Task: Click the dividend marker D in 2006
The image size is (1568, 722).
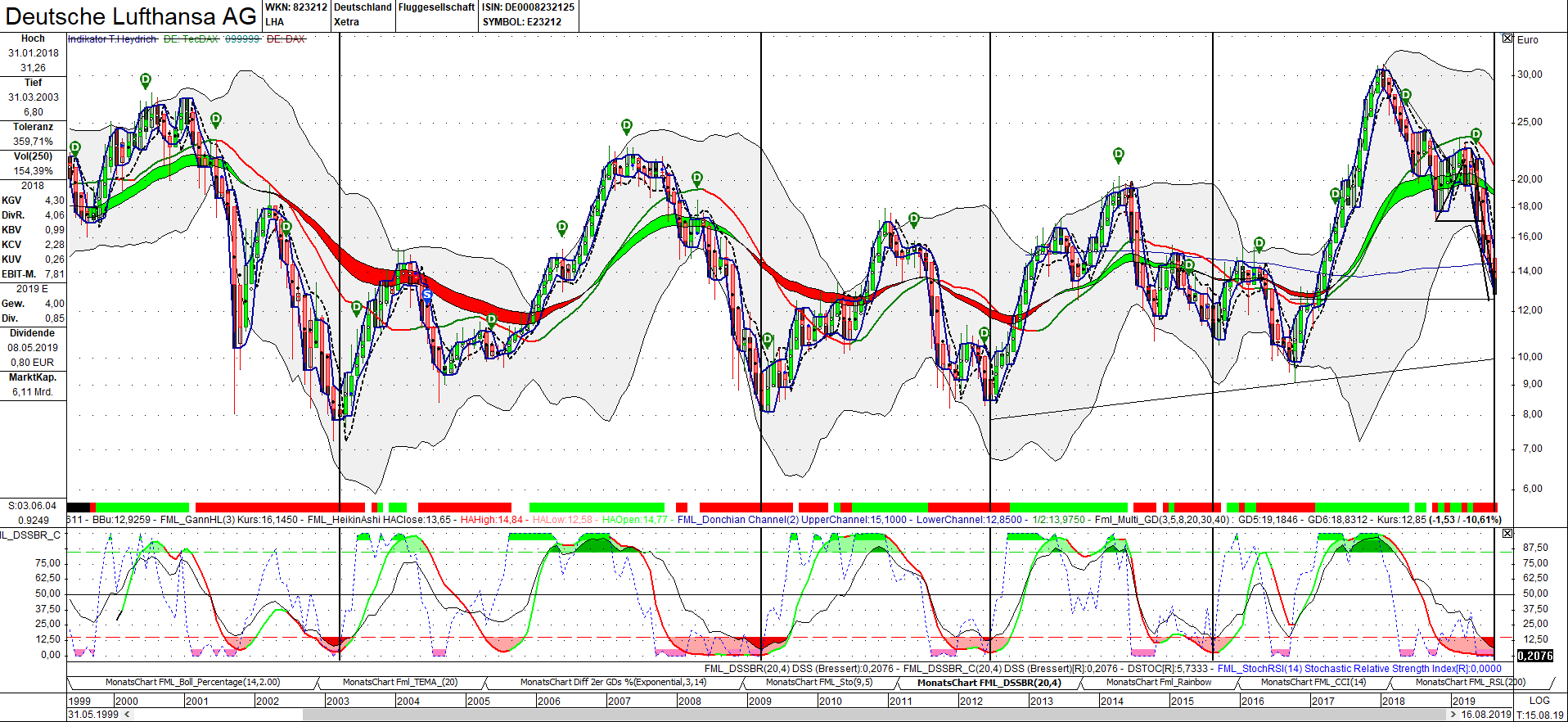Action: coord(562,227)
